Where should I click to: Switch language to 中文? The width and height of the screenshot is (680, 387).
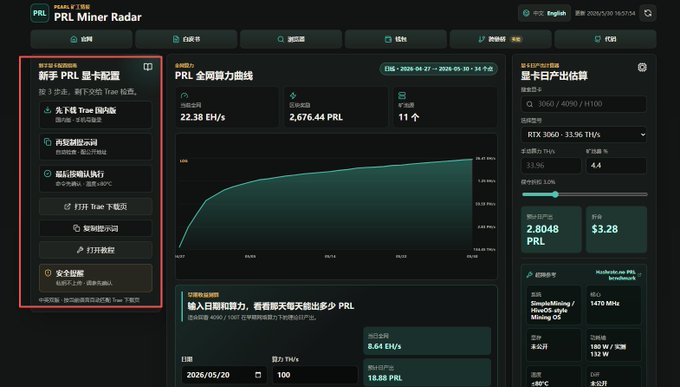pos(538,13)
